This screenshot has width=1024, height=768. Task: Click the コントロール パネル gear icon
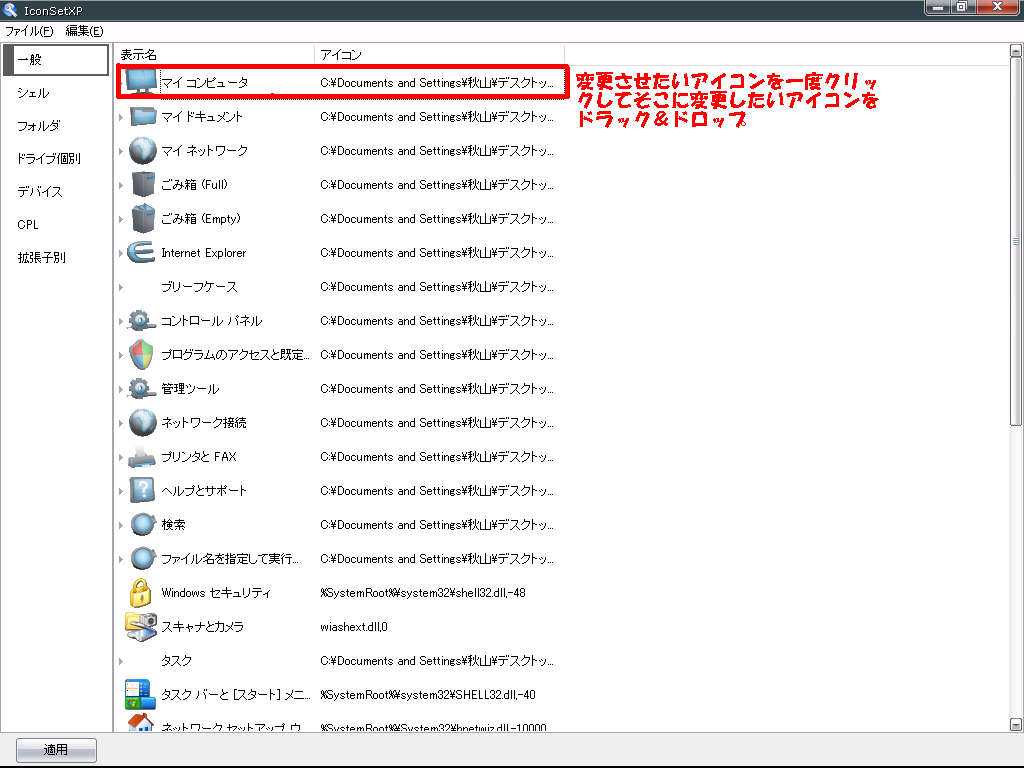pyautogui.click(x=141, y=320)
